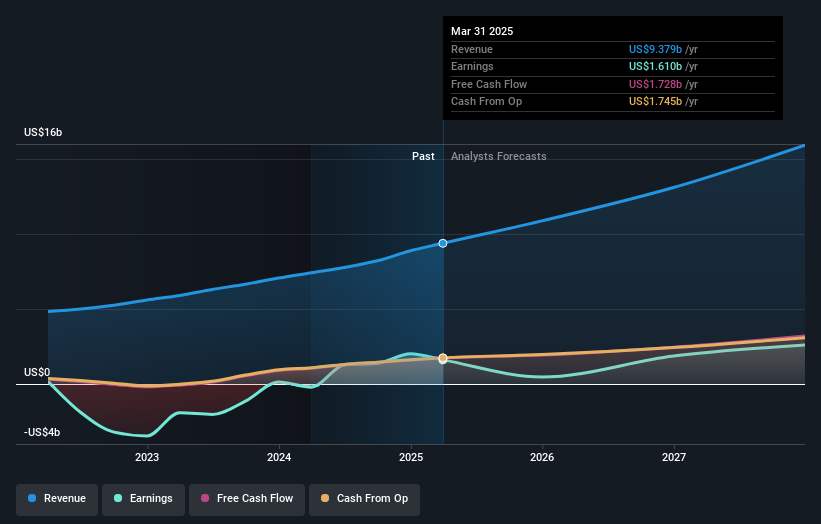
Task: Click the US$0 y-axis label
Action: coord(37,372)
